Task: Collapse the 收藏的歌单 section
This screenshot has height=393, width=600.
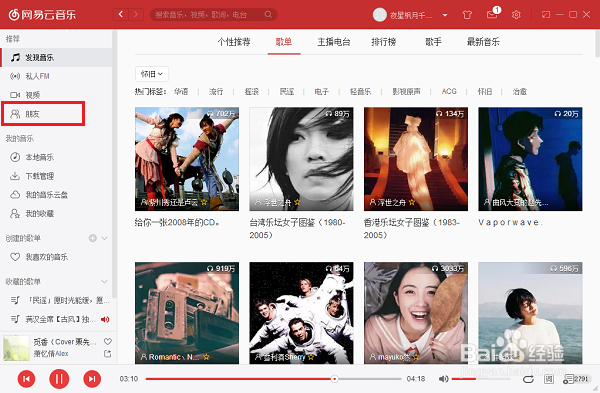Action: click(x=104, y=282)
